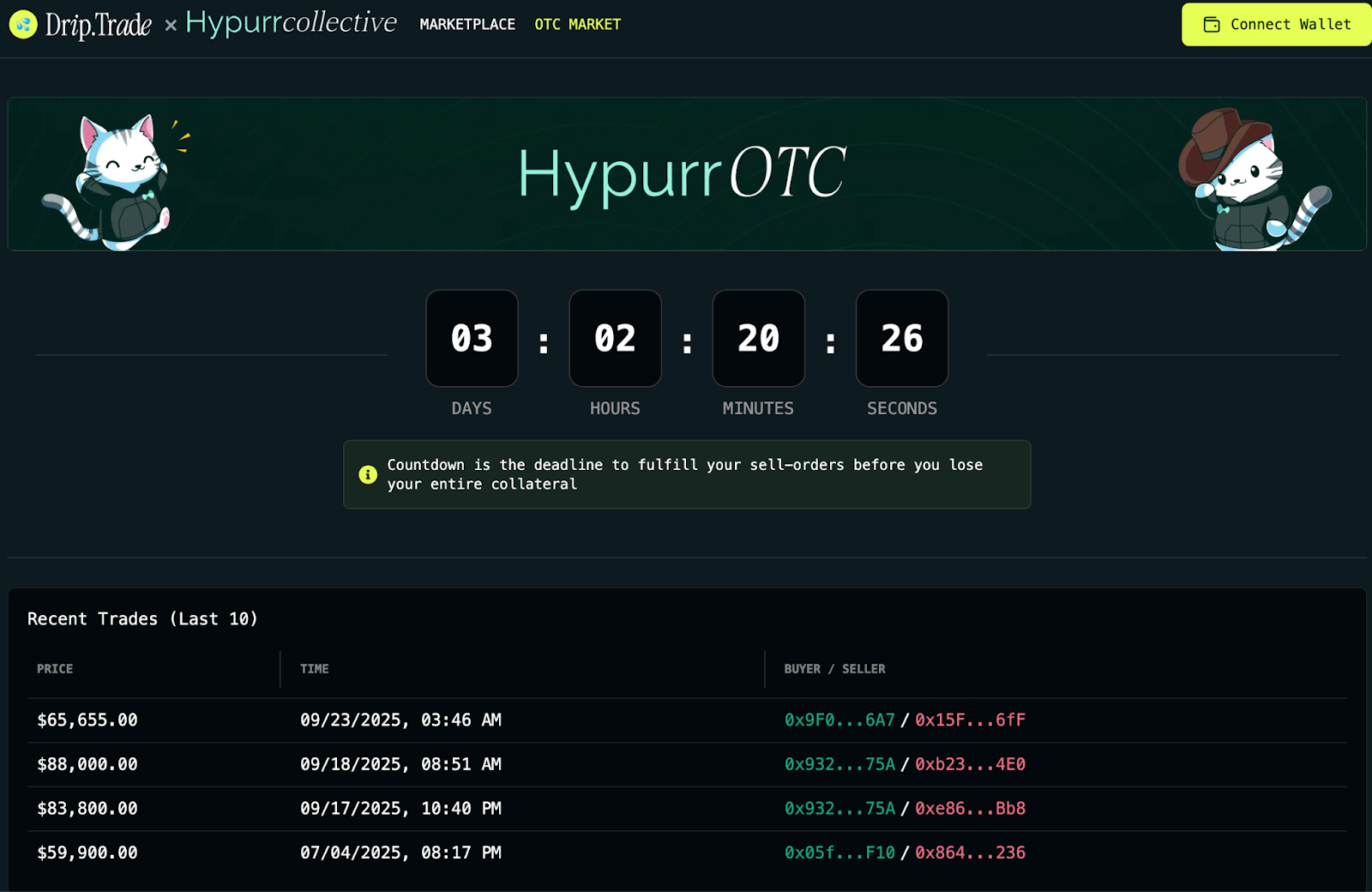Open seller address 0x864...236
This screenshot has width=1372, height=892.
pyautogui.click(x=970, y=853)
